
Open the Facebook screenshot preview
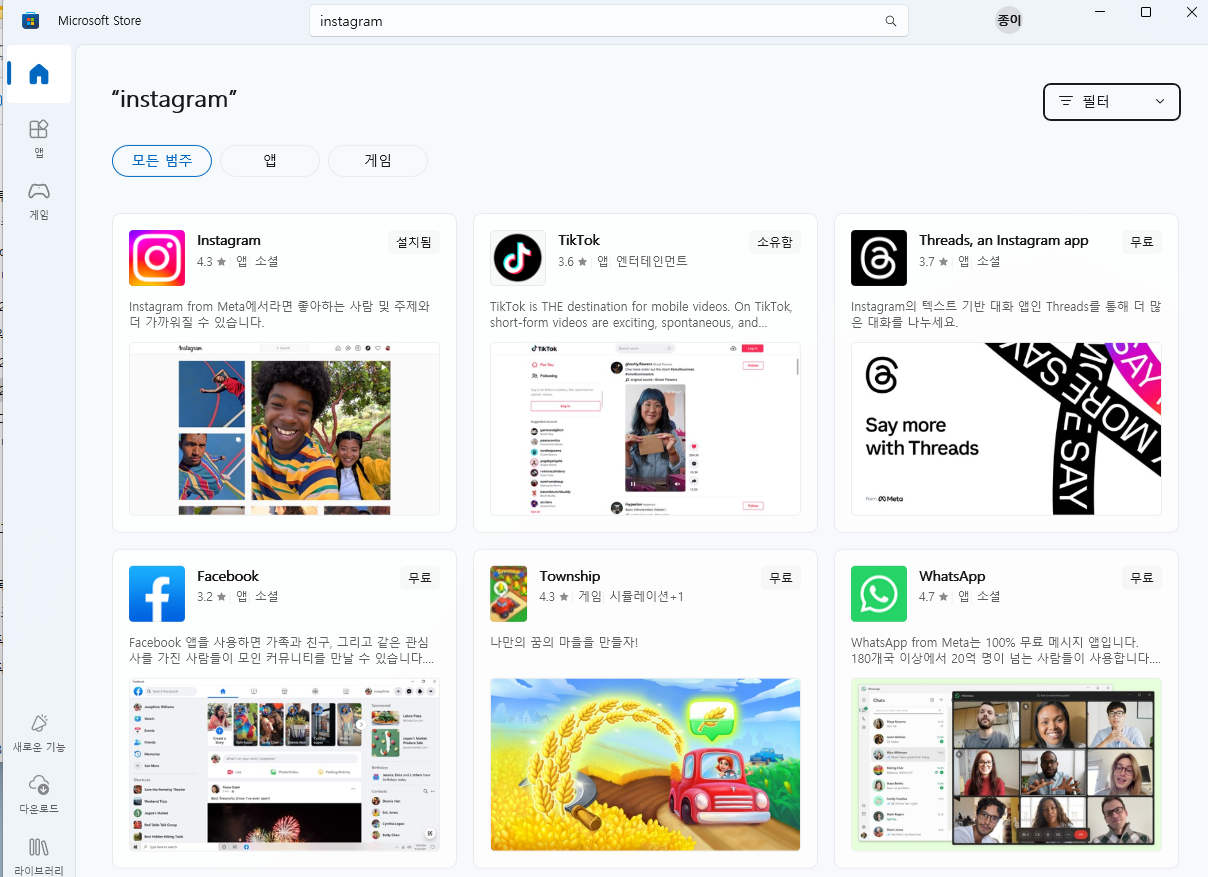pos(284,765)
